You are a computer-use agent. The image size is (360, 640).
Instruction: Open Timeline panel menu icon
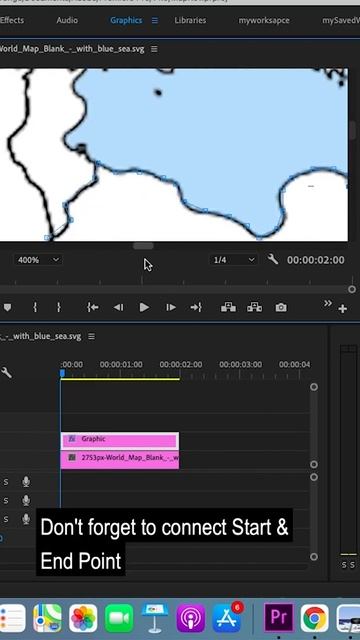tap(91, 336)
